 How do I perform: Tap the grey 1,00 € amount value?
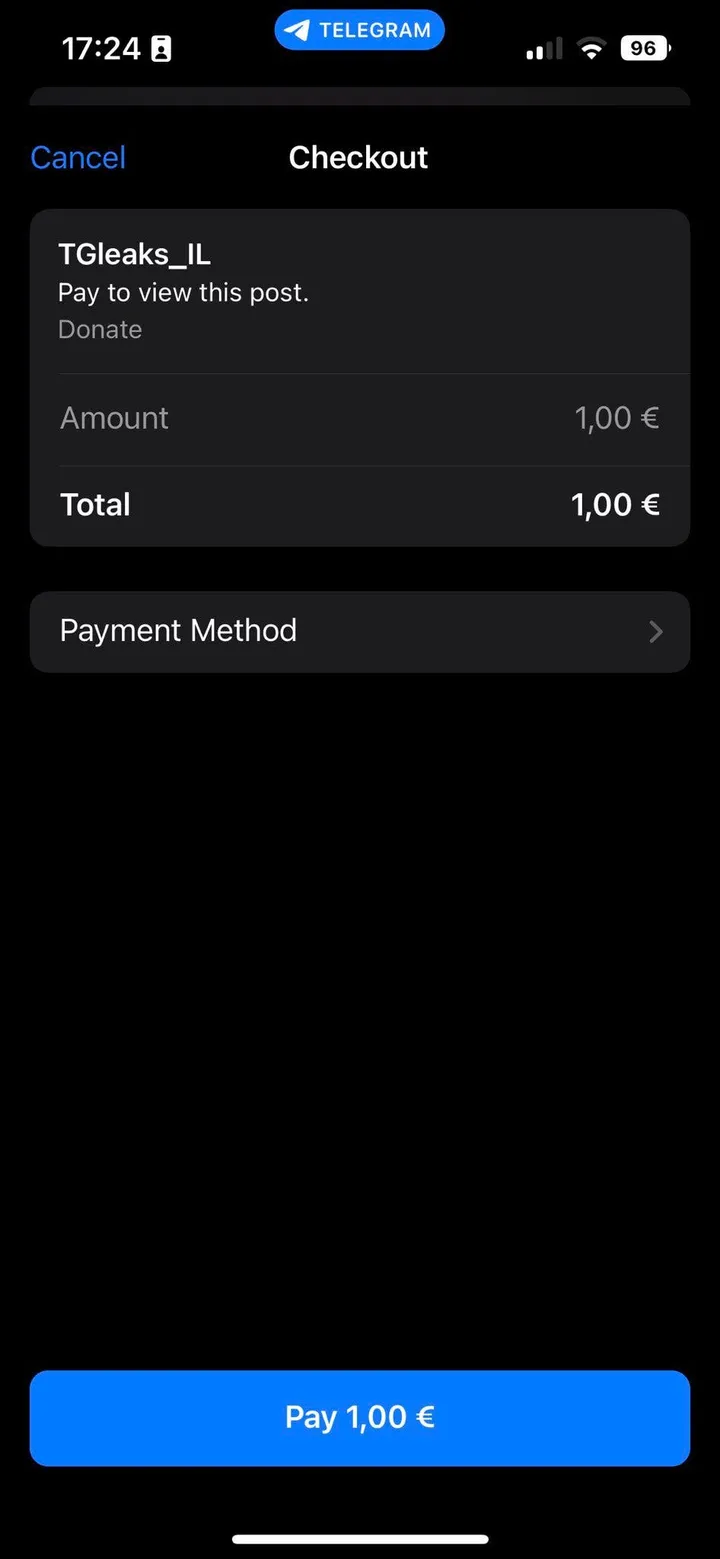click(616, 418)
